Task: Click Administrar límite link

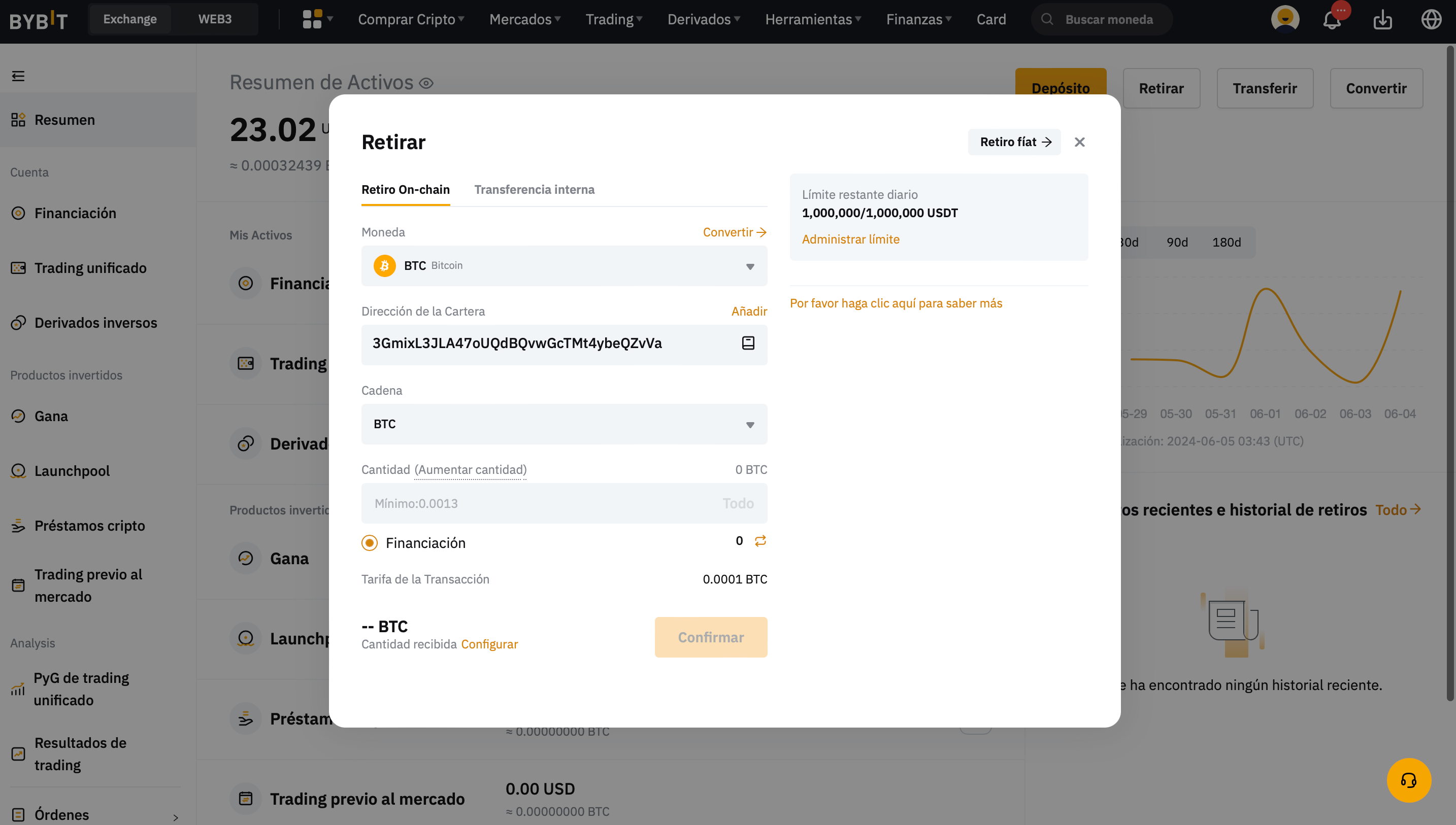Action: (850, 239)
